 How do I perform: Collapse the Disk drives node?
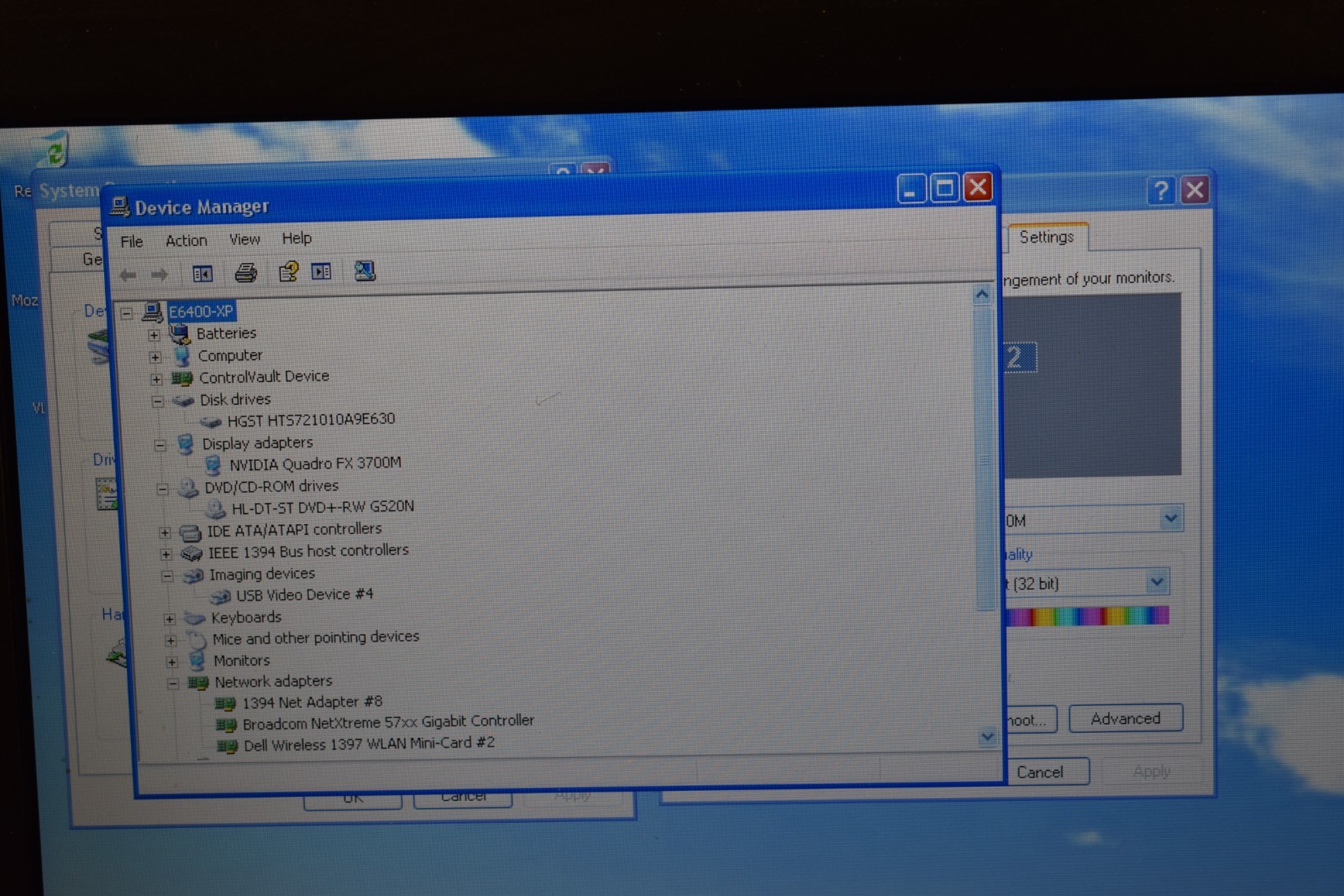158,401
